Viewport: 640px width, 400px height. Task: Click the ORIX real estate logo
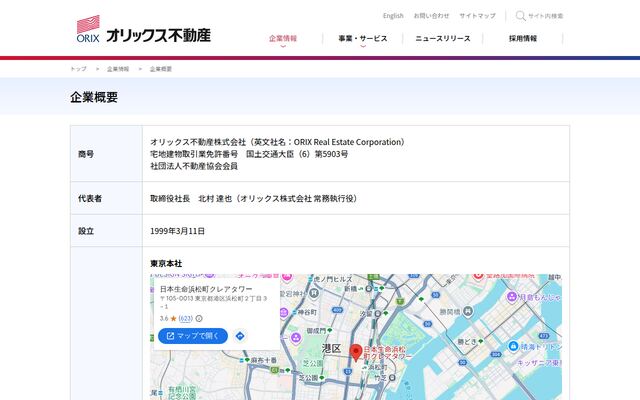(144, 29)
